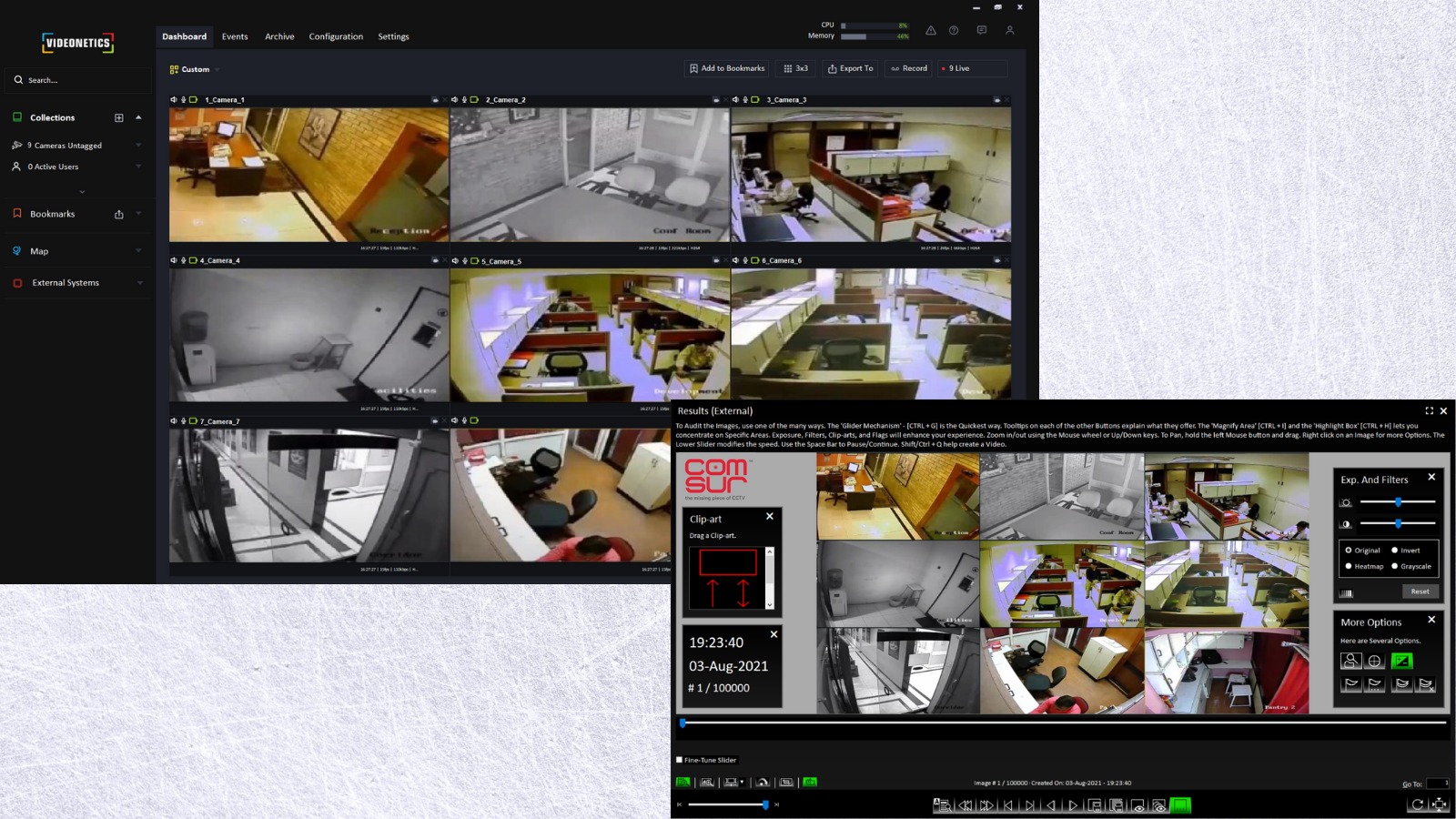Viewport: 1456px width, 819px height.
Task: Mute audio on 1_Camera_1 tile
Action: 173,100
